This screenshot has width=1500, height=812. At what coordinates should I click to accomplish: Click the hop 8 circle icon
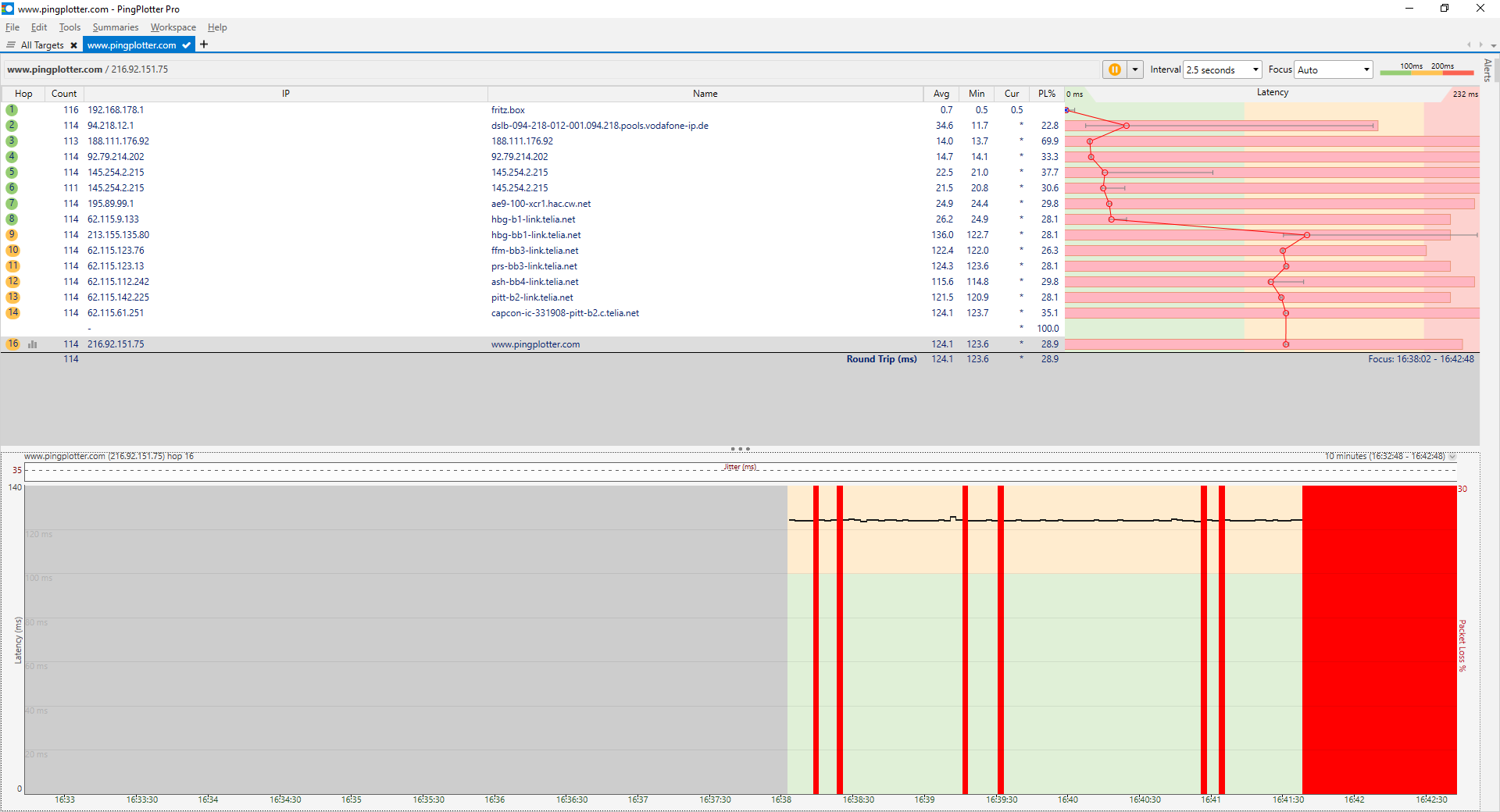click(12, 219)
